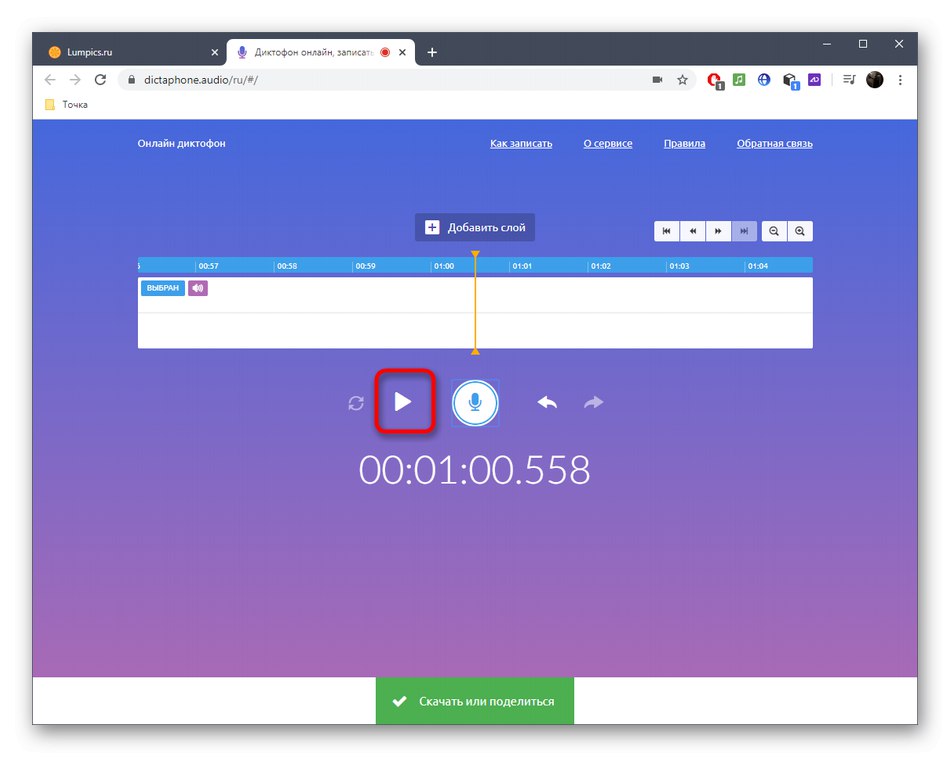Open the red extension with badge

pos(715,81)
